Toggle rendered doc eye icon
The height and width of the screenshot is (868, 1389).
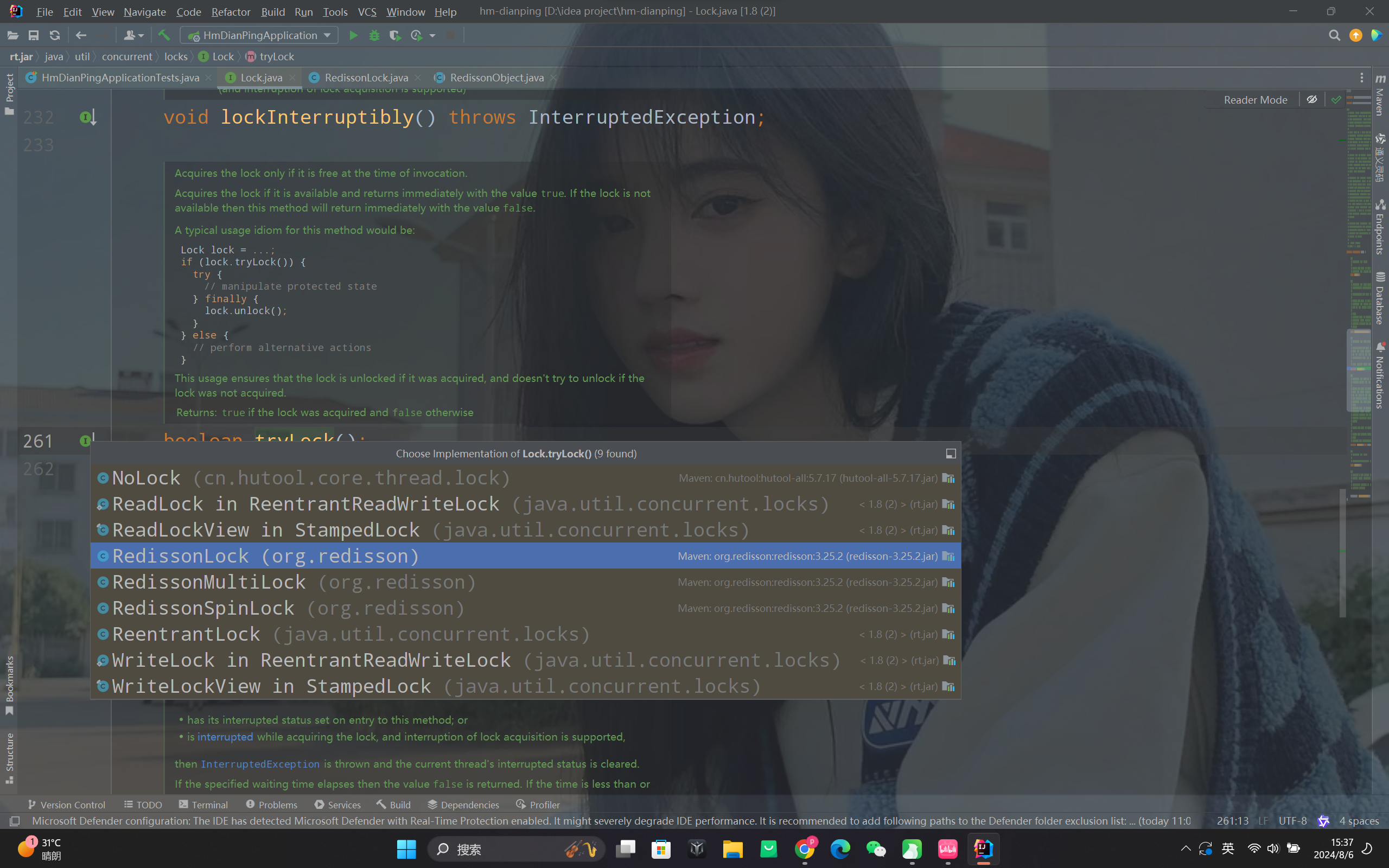[x=1312, y=100]
